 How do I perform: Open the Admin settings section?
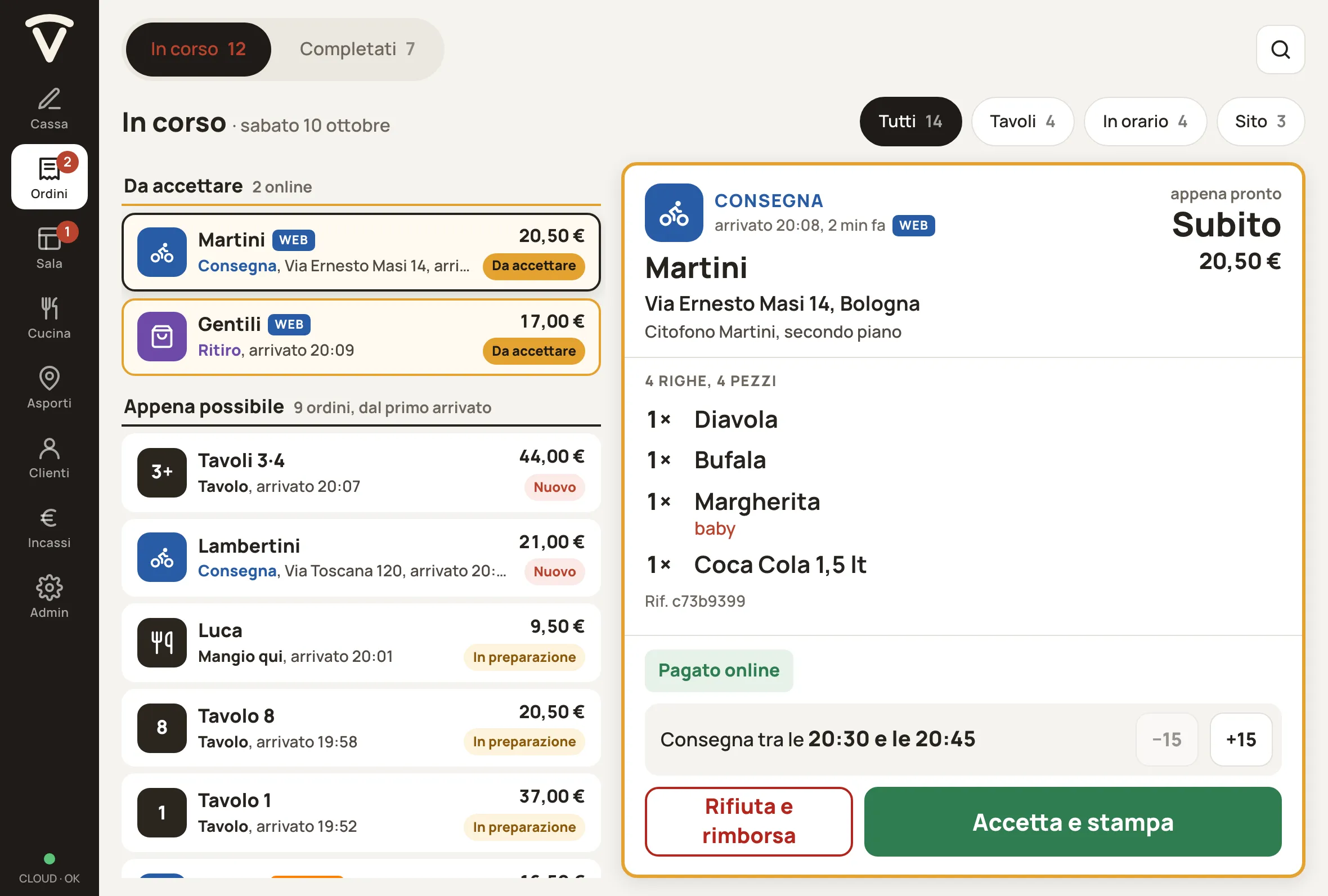point(49,596)
